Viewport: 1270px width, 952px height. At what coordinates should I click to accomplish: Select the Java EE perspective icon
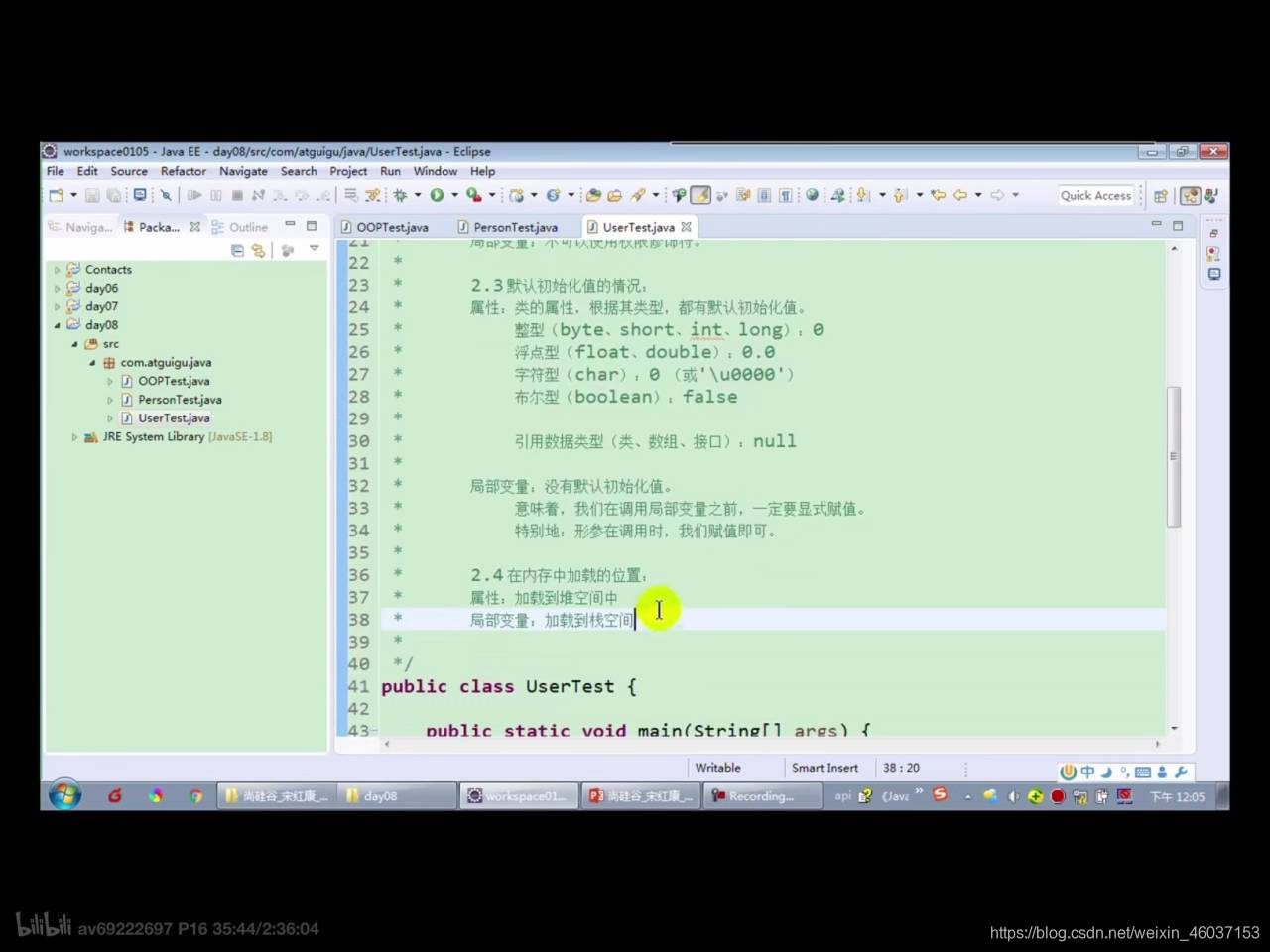[x=1190, y=195]
